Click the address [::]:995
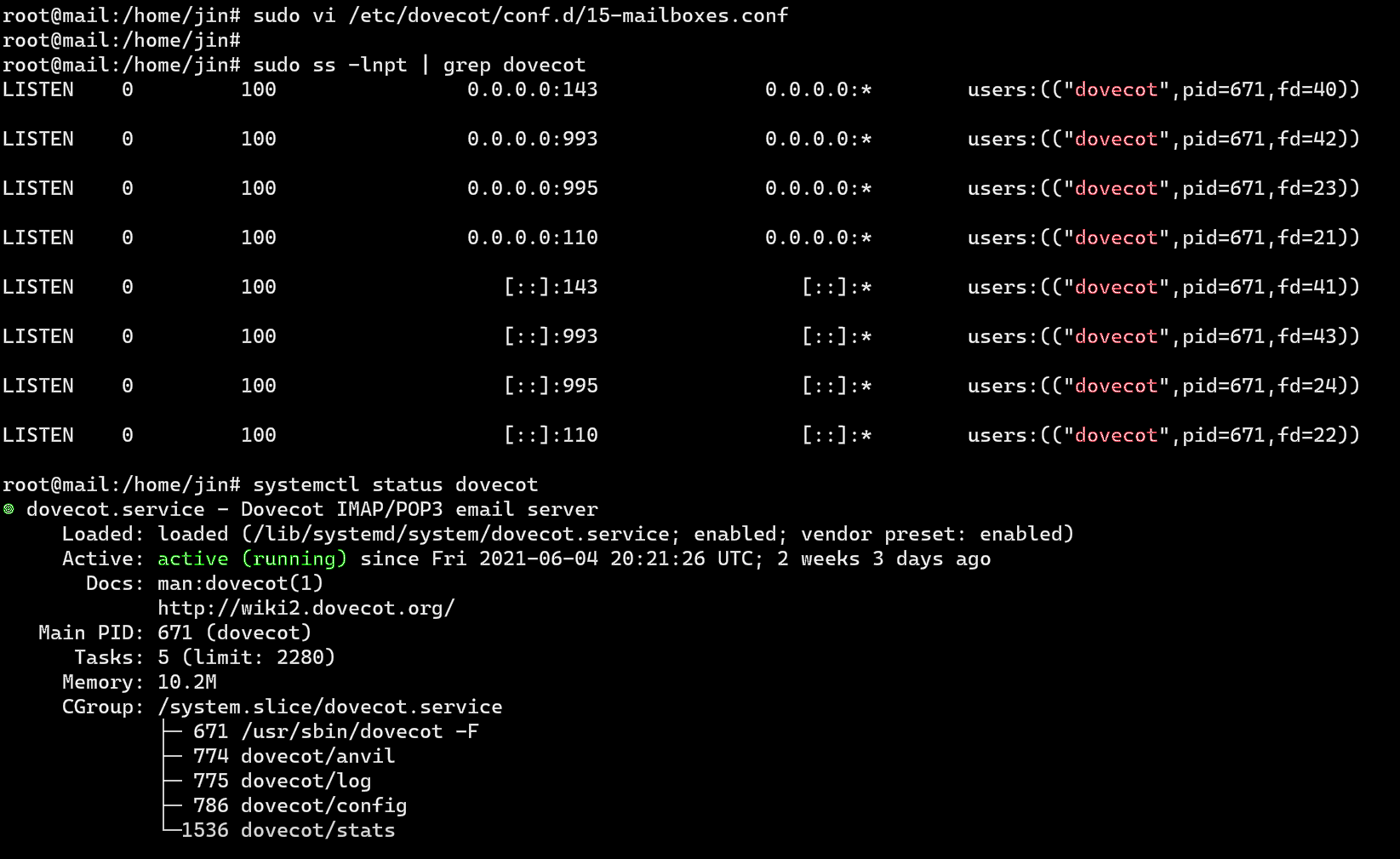Viewport: 1400px width, 859px height. (551, 386)
